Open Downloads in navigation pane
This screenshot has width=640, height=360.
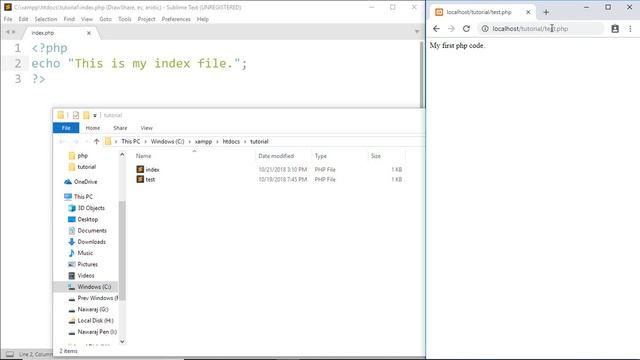[x=91, y=242]
